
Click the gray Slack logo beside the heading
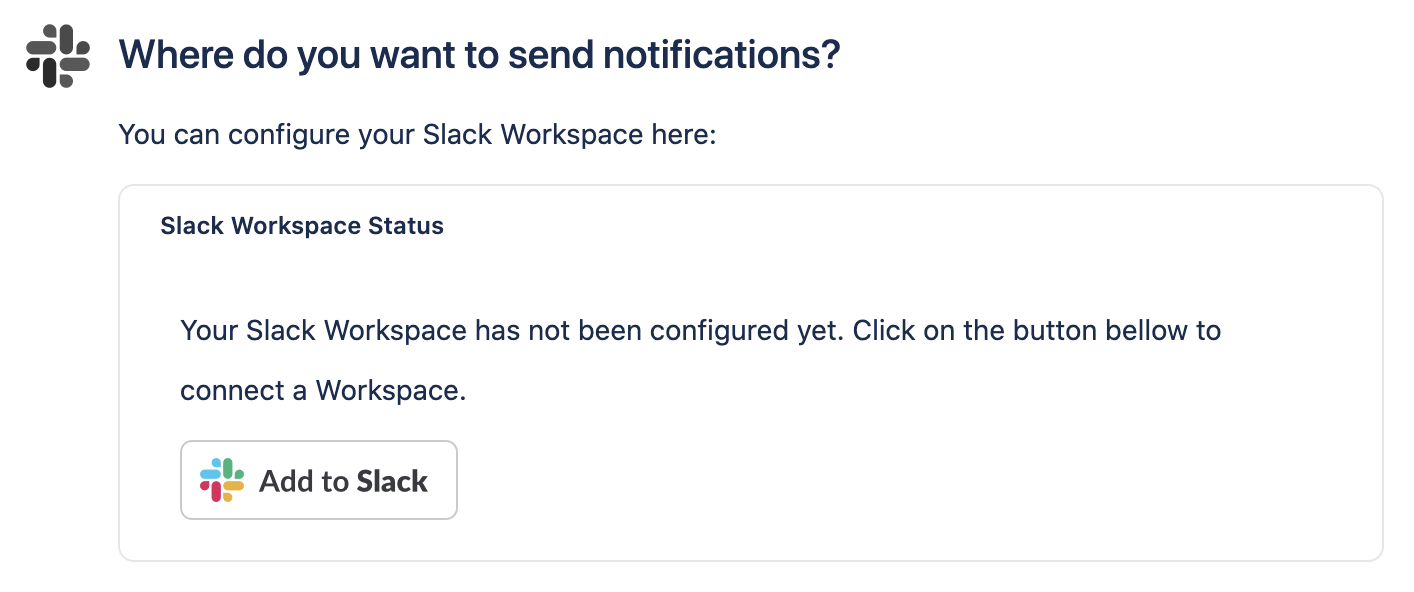(x=58, y=55)
